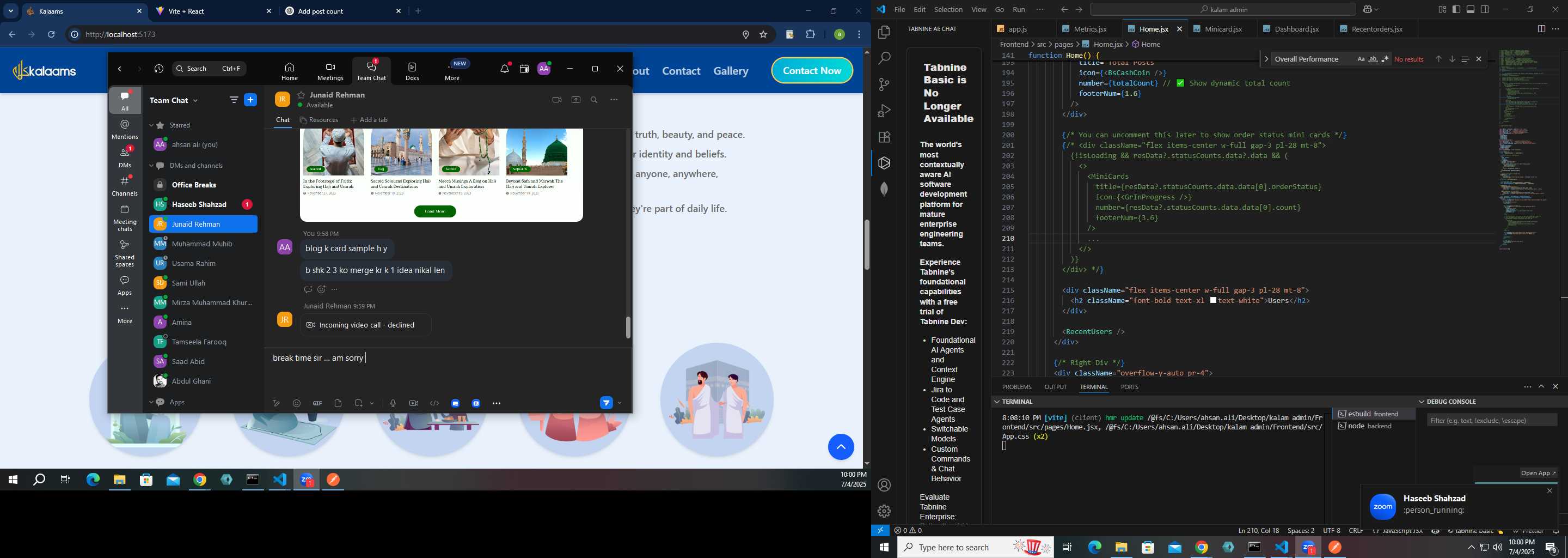Search within the Junaid Rehman chat
The width and height of the screenshot is (1568, 558).
pos(594,100)
